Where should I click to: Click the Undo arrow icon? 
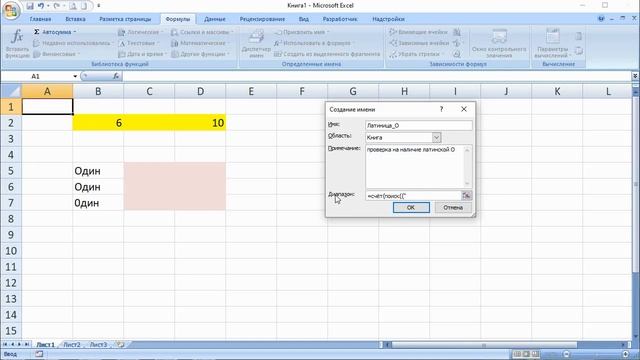pyautogui.click(x=41, y=6)
